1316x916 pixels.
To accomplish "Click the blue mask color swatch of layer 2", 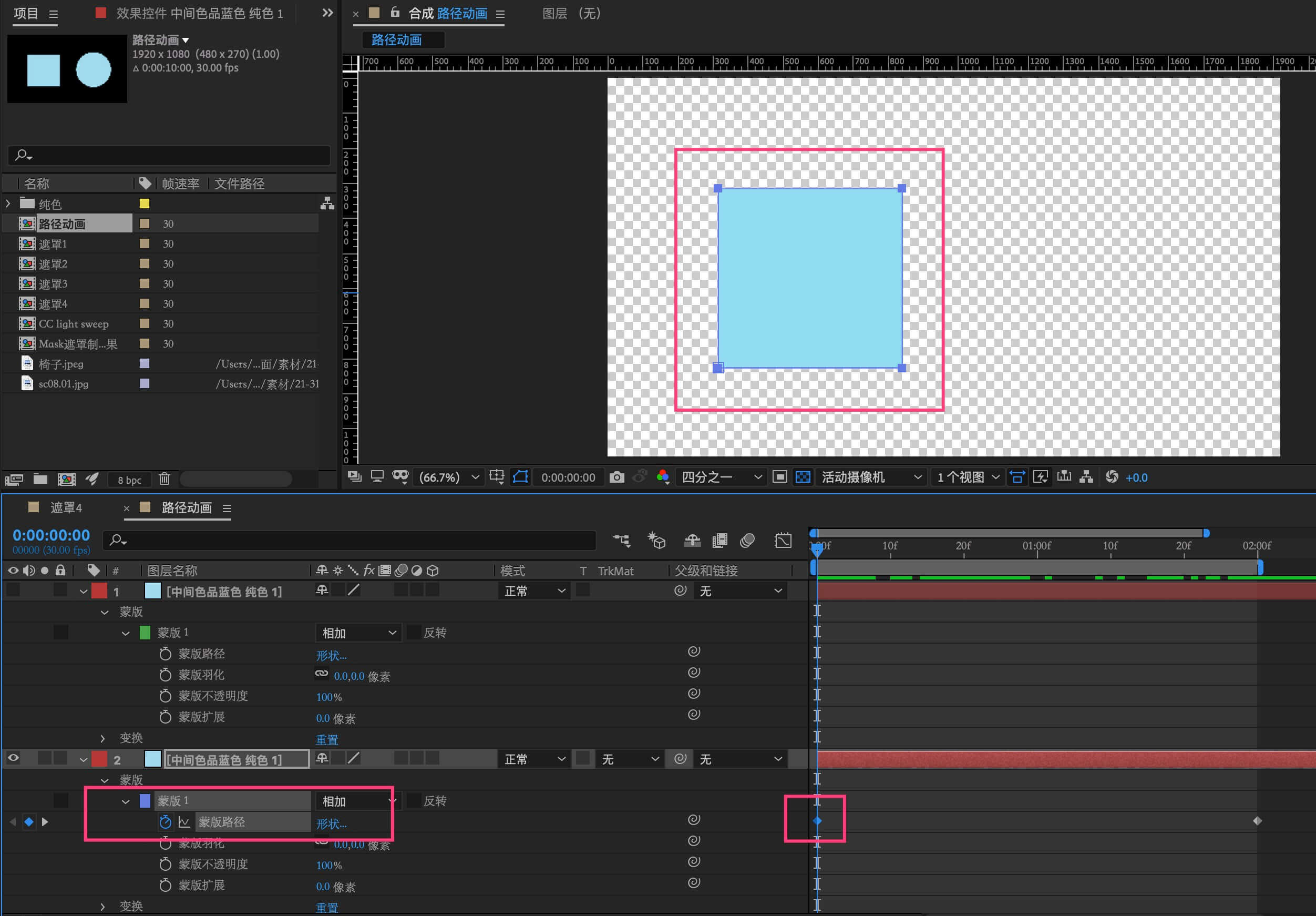I will click(145, 800).
